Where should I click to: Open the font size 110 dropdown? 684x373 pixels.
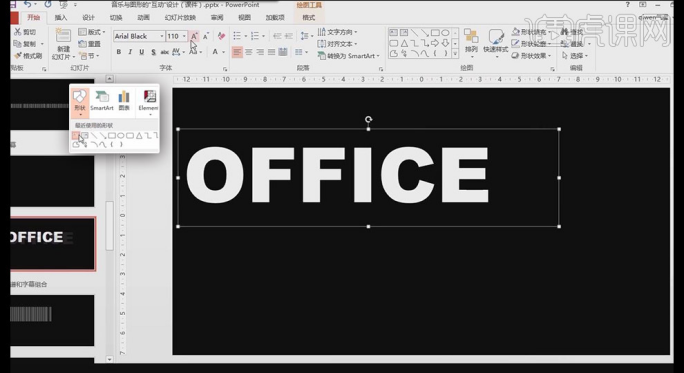tap(185, 36)
